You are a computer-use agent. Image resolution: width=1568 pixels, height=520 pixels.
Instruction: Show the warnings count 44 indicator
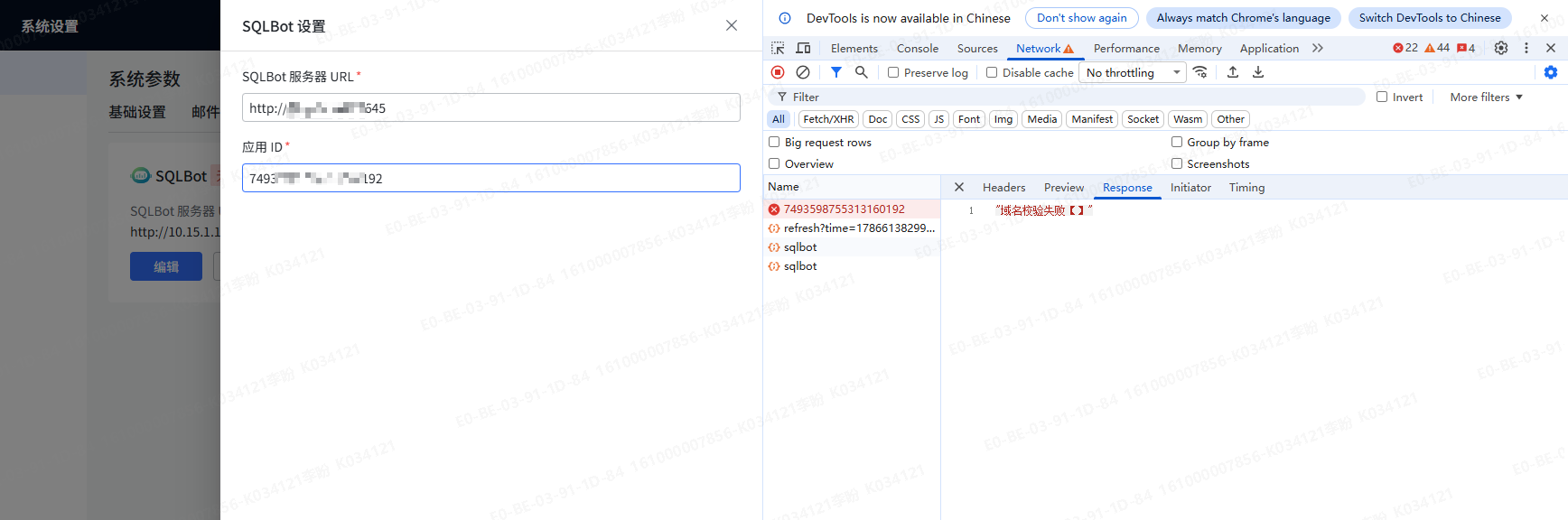pyautogui.click(x=1437, y=48)
